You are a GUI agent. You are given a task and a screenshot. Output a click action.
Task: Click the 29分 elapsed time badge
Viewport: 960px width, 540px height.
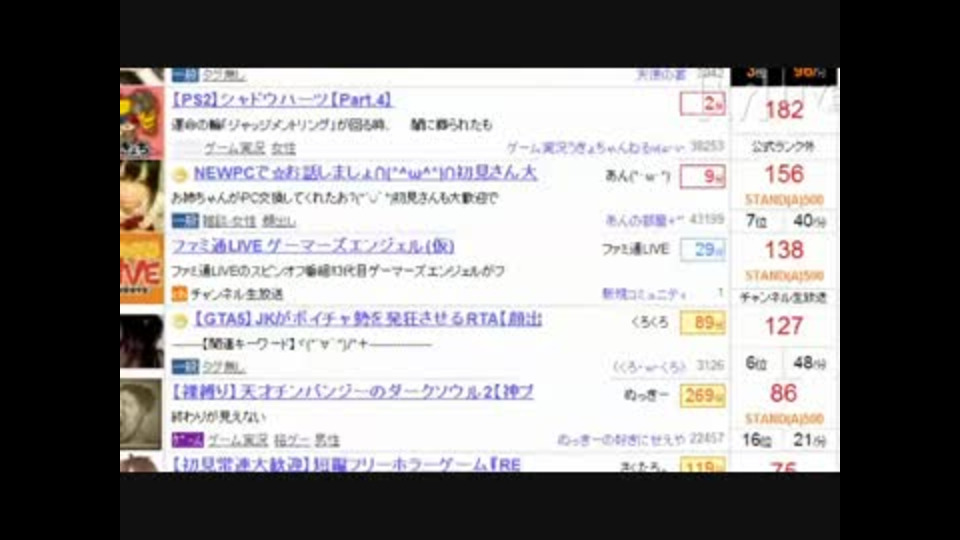[703, 250]
